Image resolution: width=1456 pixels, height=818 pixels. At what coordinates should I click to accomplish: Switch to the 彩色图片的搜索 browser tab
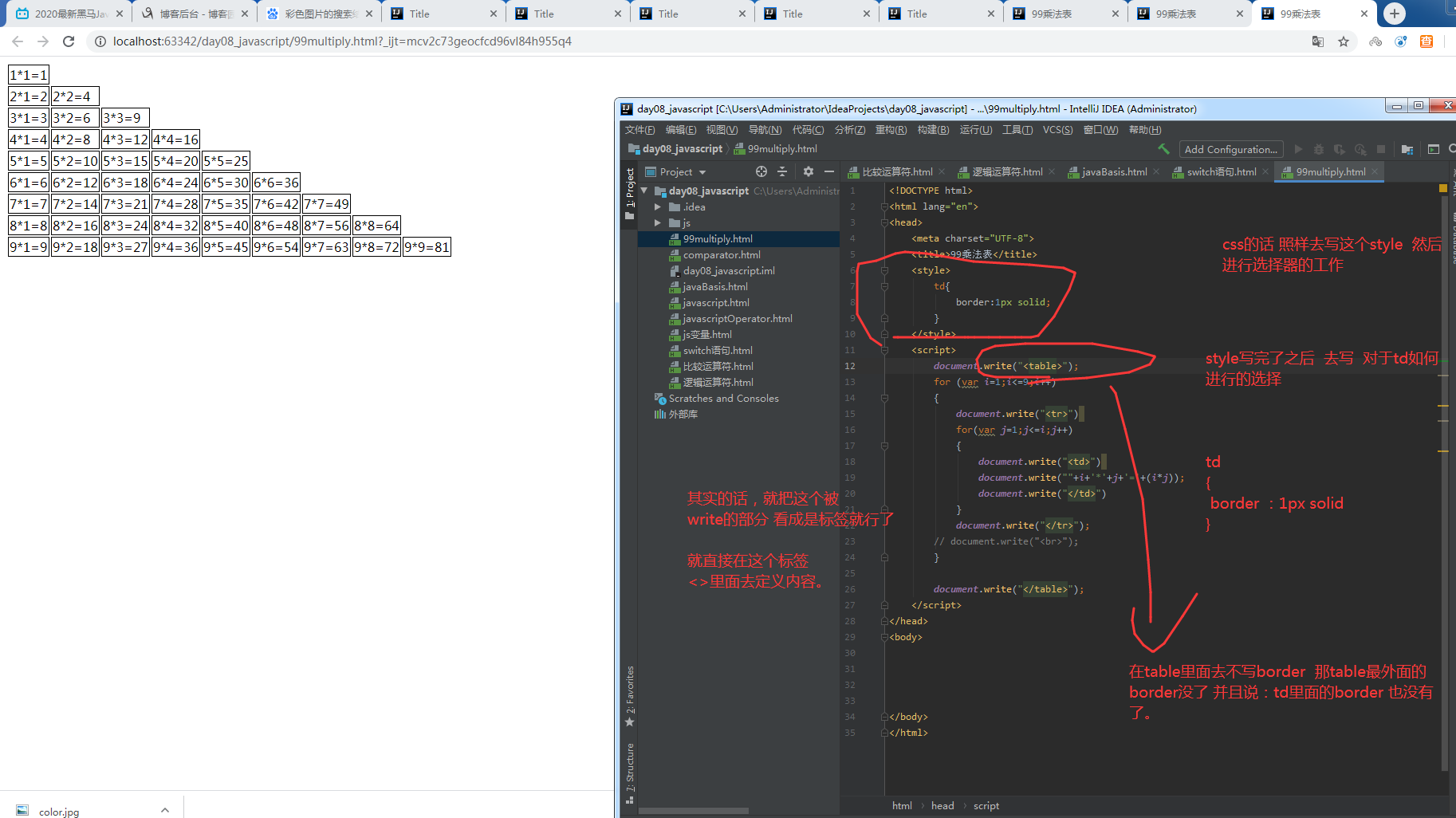[x=319, y=14]
